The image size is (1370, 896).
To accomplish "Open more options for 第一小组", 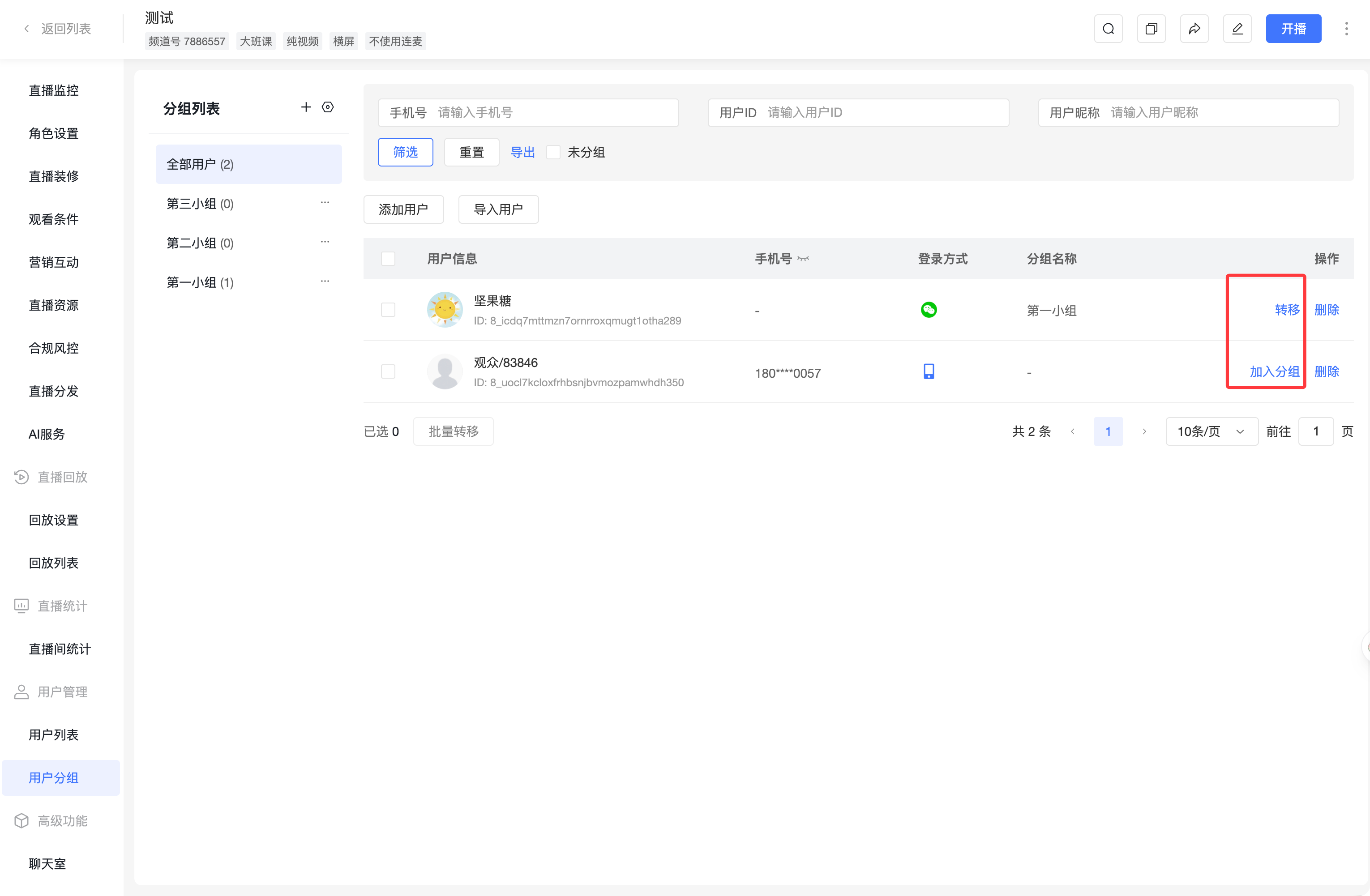I will pyautogui.click(x=325, y=282).
